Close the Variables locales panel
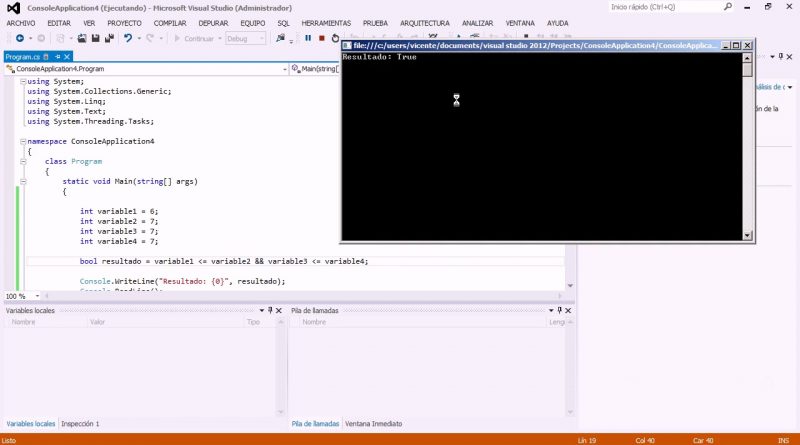The image size is (800, 445). 279,310
